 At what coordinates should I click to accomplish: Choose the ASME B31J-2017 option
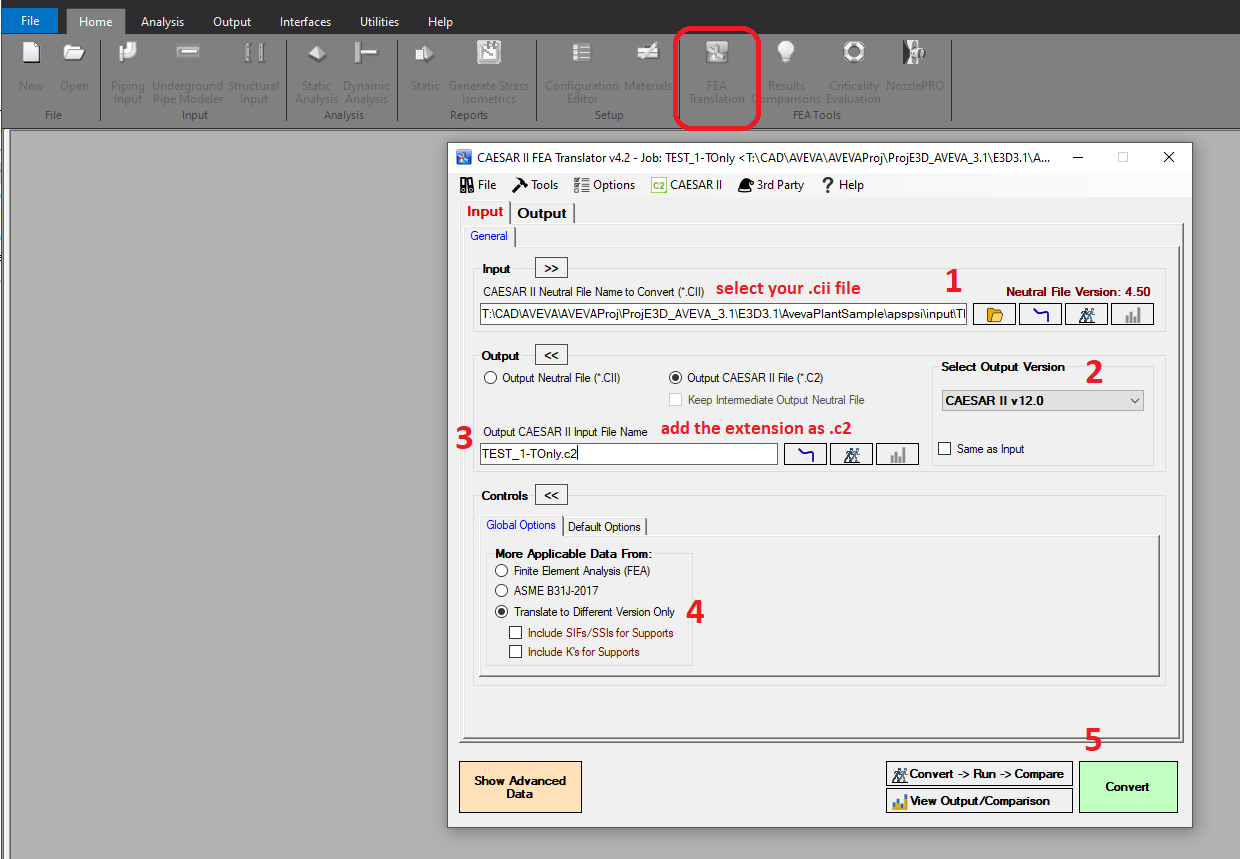pos(547,591)
